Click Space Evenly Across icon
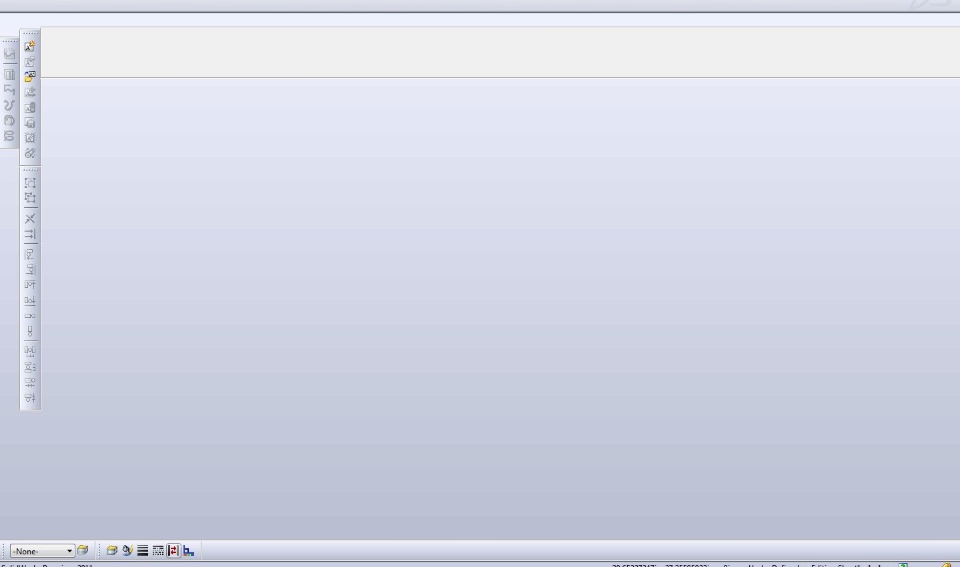The image size is (960, 567). click(x=29, y=351)
